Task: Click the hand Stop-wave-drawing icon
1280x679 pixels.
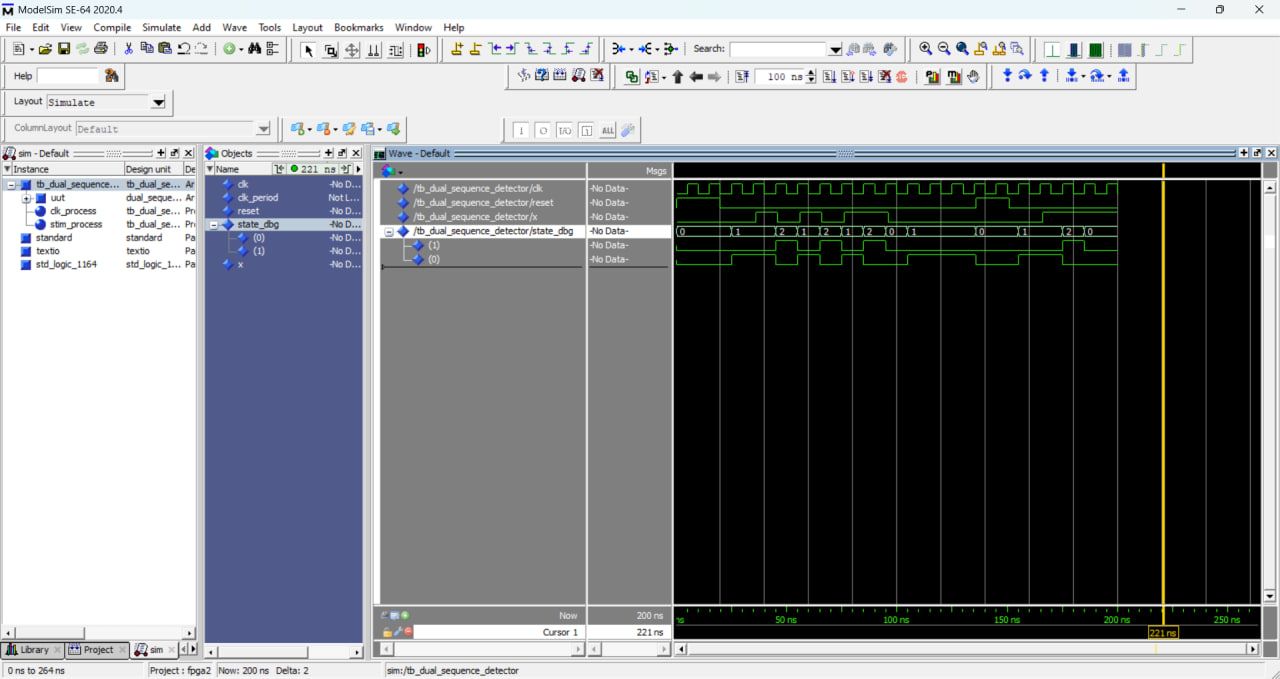Action: point(973,76)
